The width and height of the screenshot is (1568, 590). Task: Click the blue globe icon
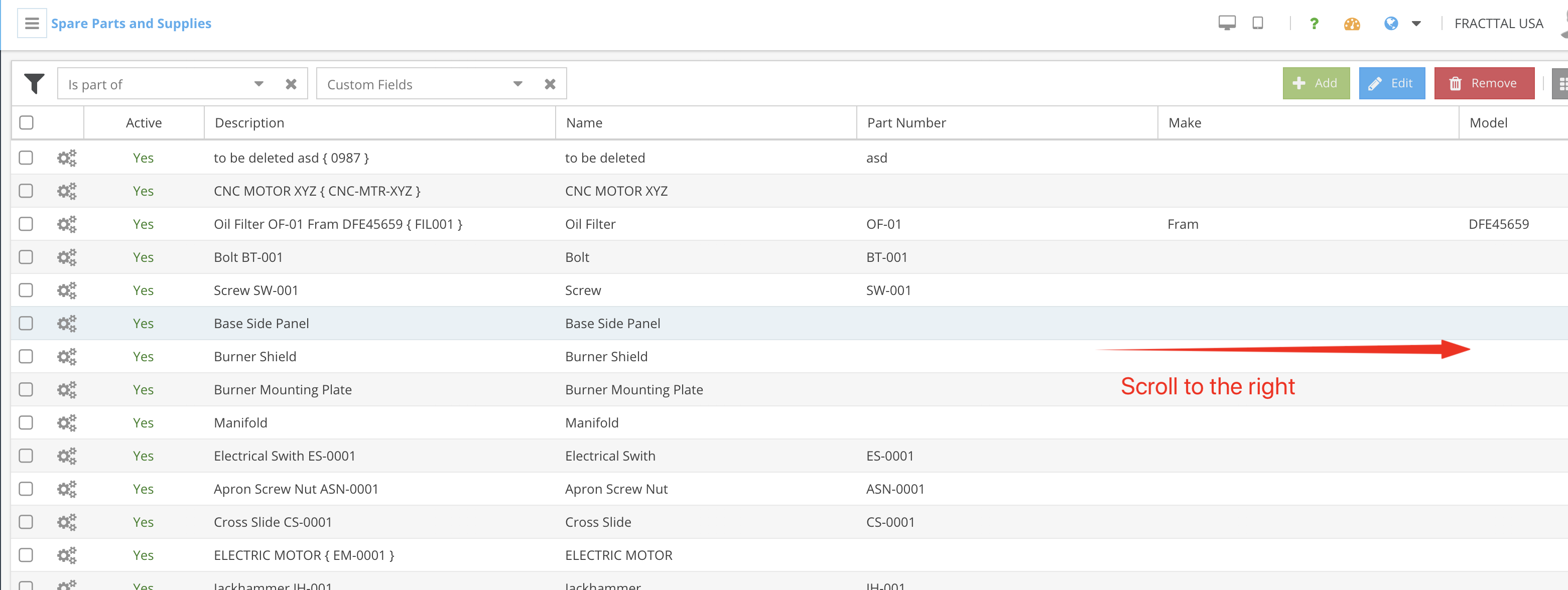click(x=1390, y=24)
